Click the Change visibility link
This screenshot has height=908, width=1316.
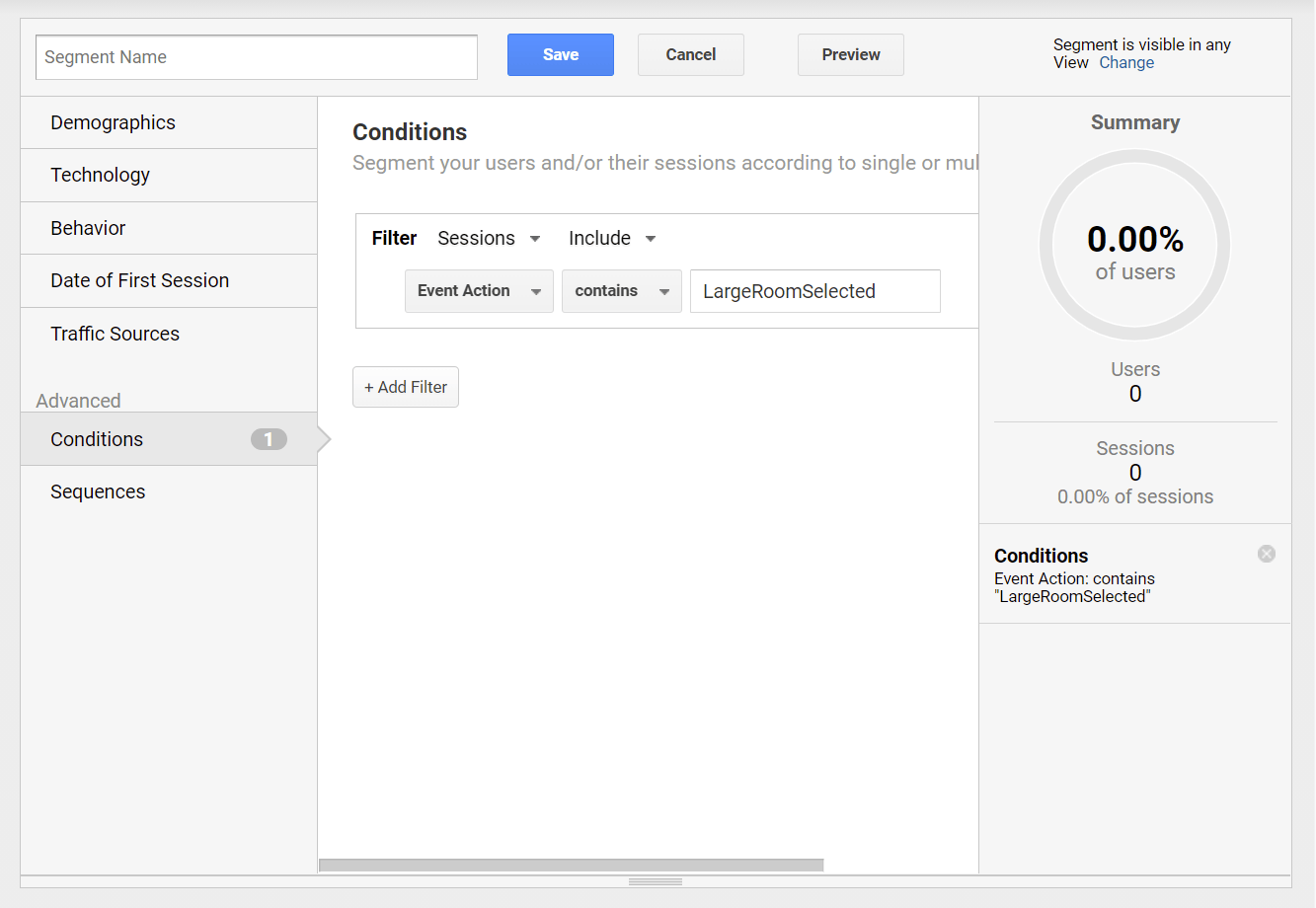1126,62
